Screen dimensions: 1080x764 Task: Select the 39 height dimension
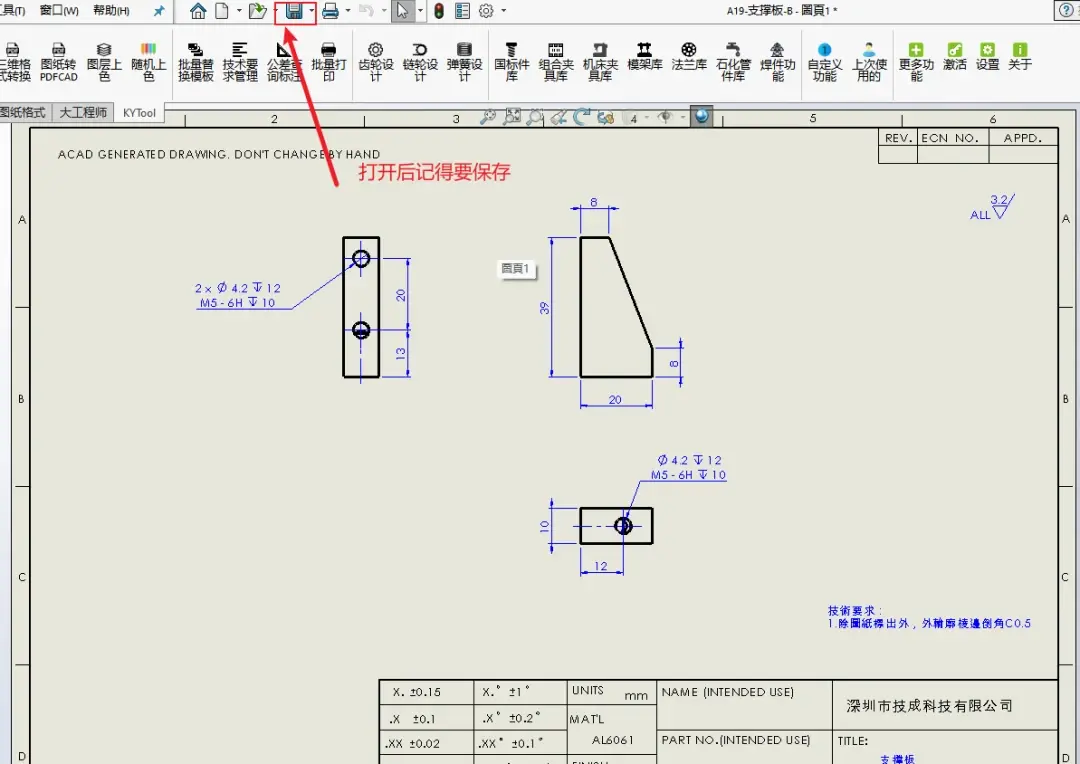coord(544,307)
